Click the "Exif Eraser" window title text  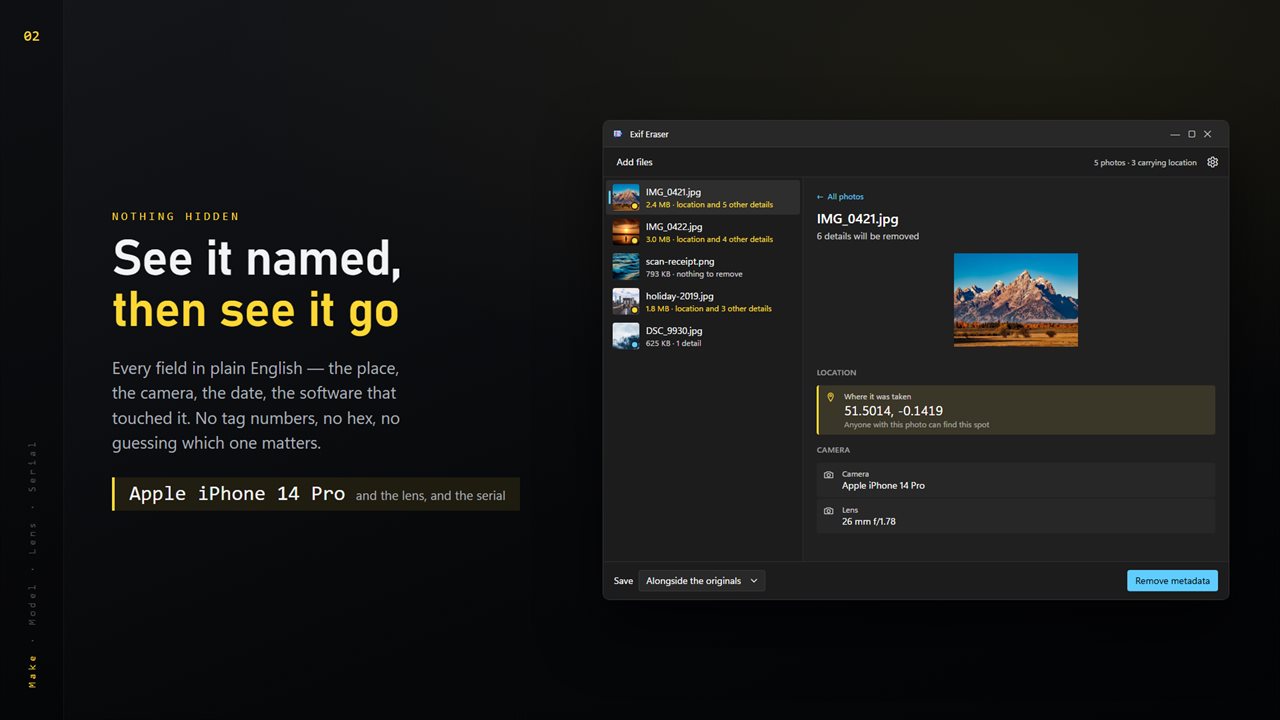click(x=649, y=134)
